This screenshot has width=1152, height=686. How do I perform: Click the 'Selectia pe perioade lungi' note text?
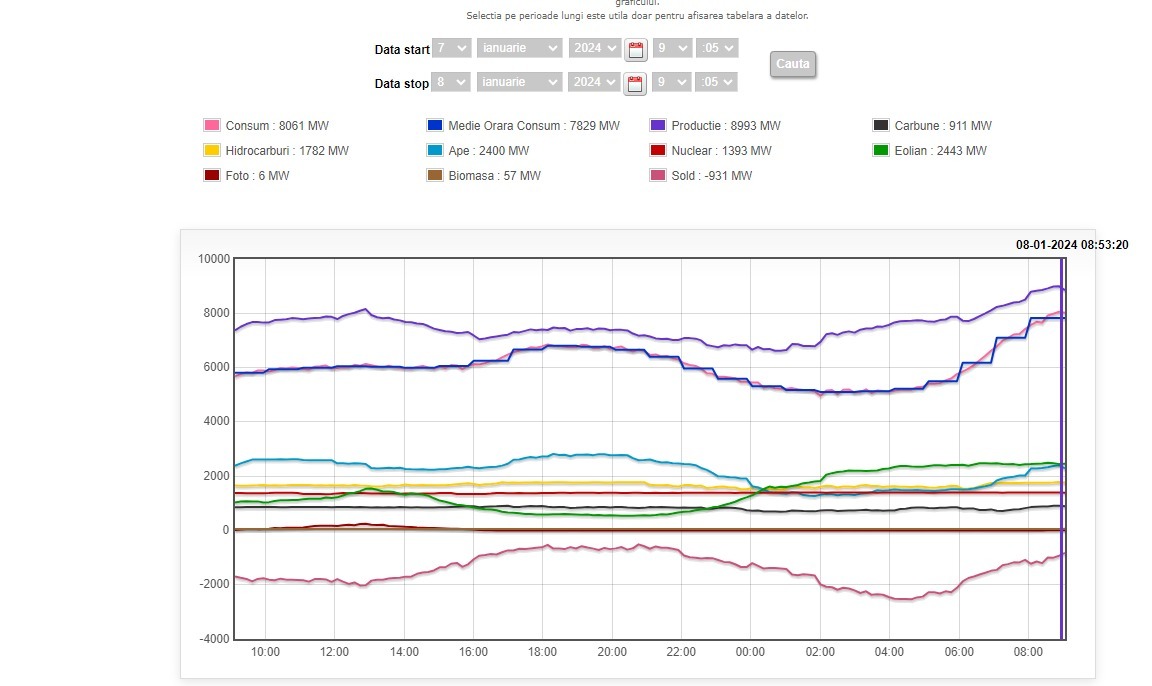coord(637,15)
